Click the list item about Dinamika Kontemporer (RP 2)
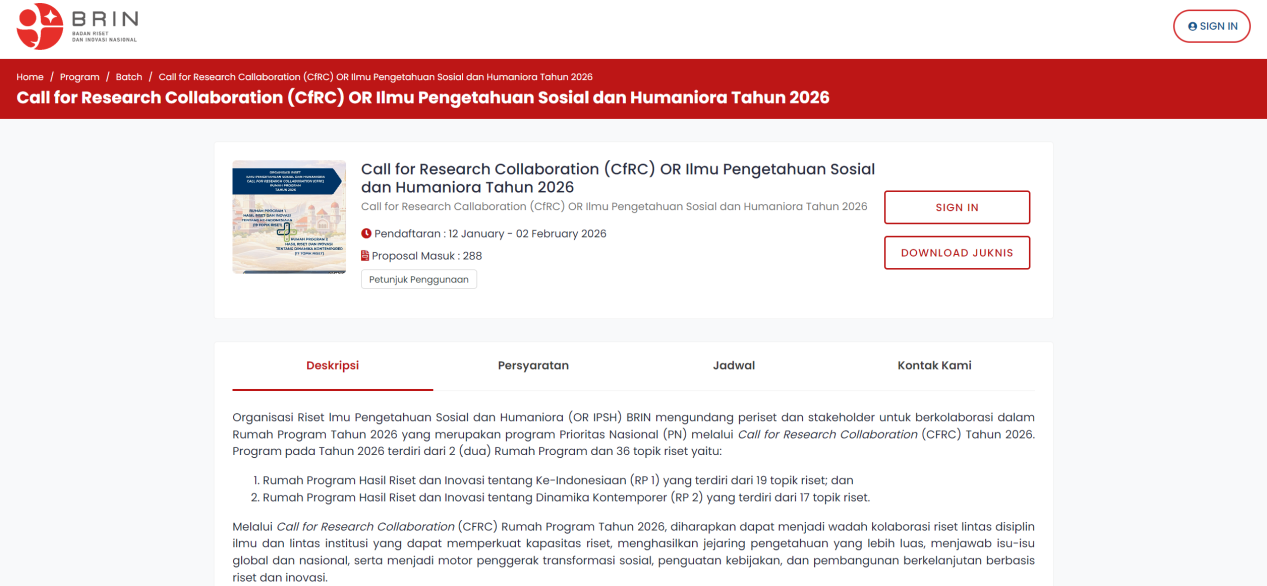 coord(566,498)
